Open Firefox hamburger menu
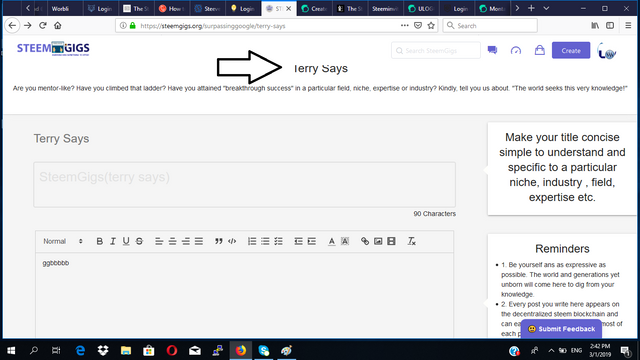This screenshot has height=360, width=640. 628,25
